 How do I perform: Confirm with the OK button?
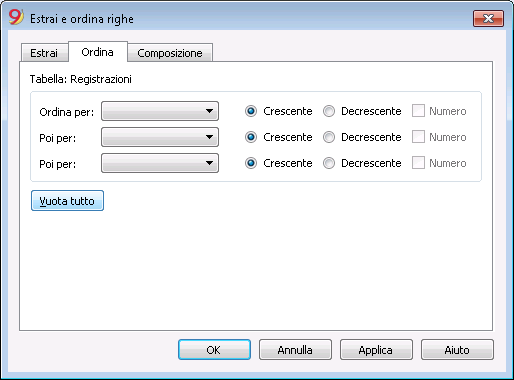pos(214,350)
